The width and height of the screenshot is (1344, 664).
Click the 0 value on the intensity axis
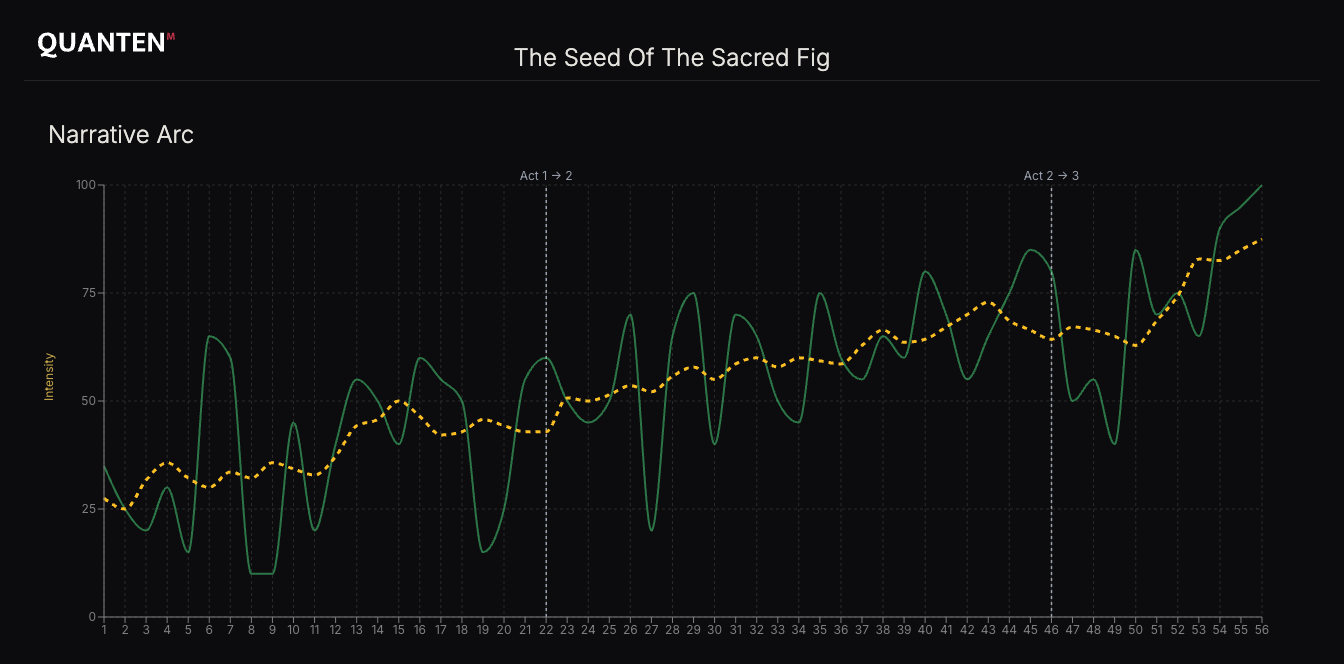[91, 617]
